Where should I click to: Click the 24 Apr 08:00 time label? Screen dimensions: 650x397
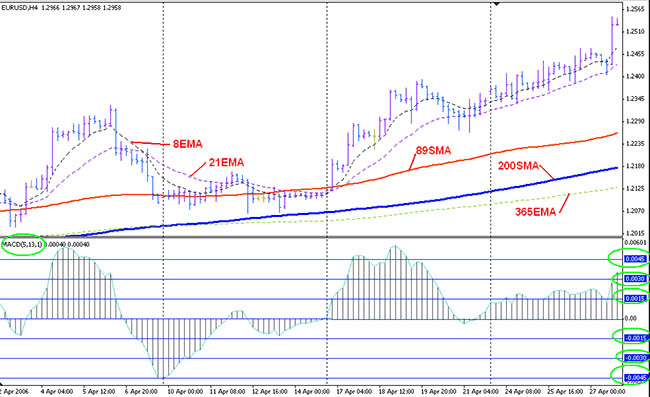click(x=523, y=391)
